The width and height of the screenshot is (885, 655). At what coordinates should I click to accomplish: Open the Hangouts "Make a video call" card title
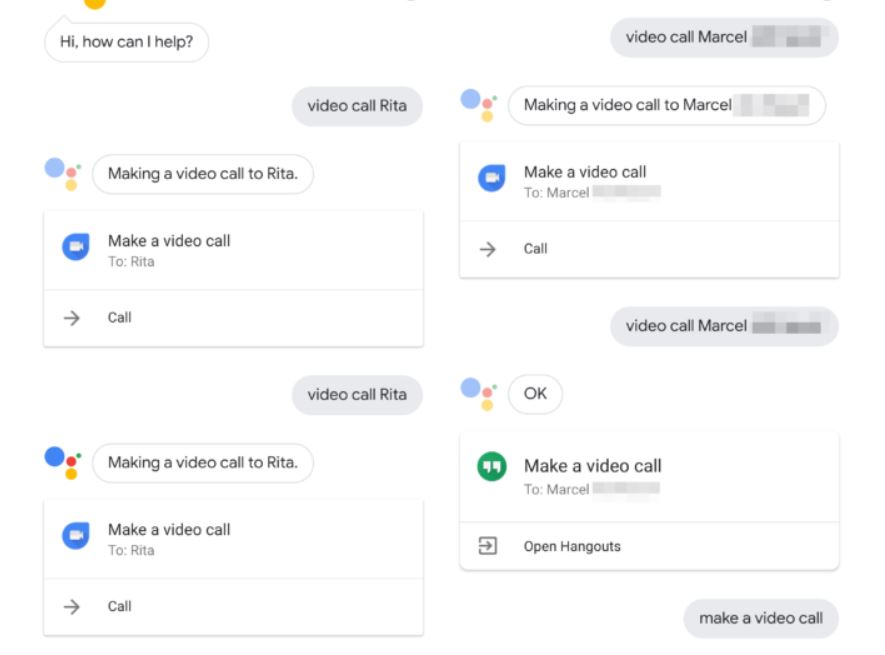pos(592,466)
